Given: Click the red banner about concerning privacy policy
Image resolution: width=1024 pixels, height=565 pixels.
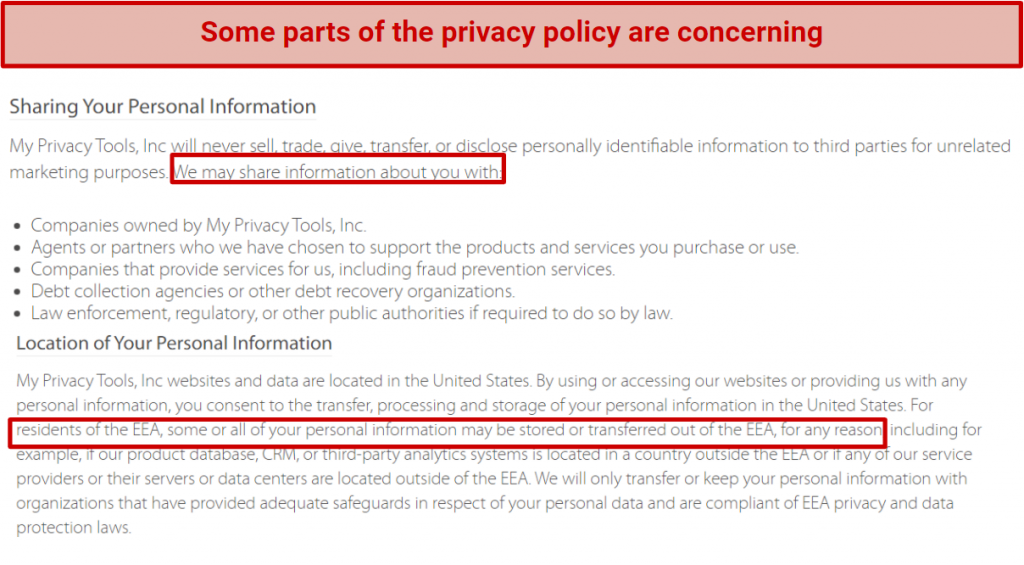Looking at the screenshot, I should coord(511,33).
